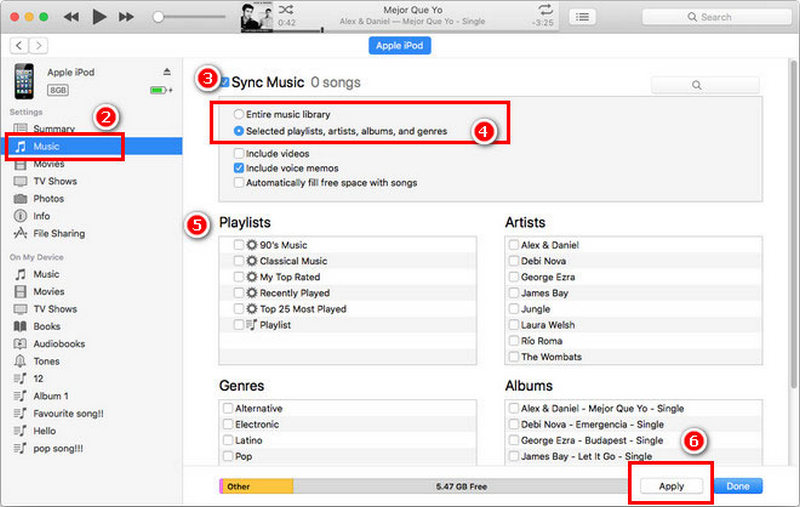Open the pop song!!! playlist
Screen dimensions: 800x507
(x=58, y=448)
